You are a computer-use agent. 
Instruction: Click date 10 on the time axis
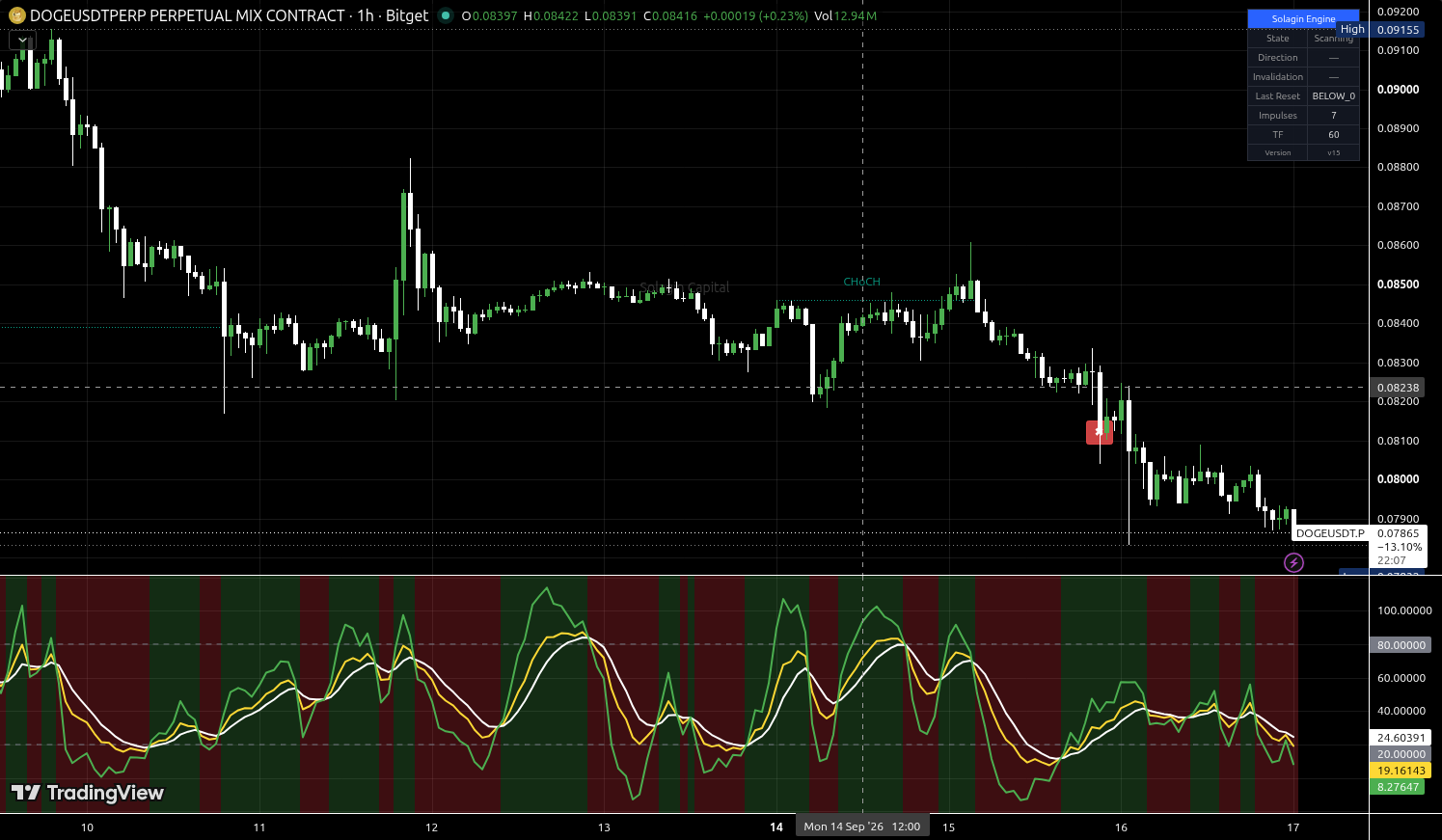point(87,827)
